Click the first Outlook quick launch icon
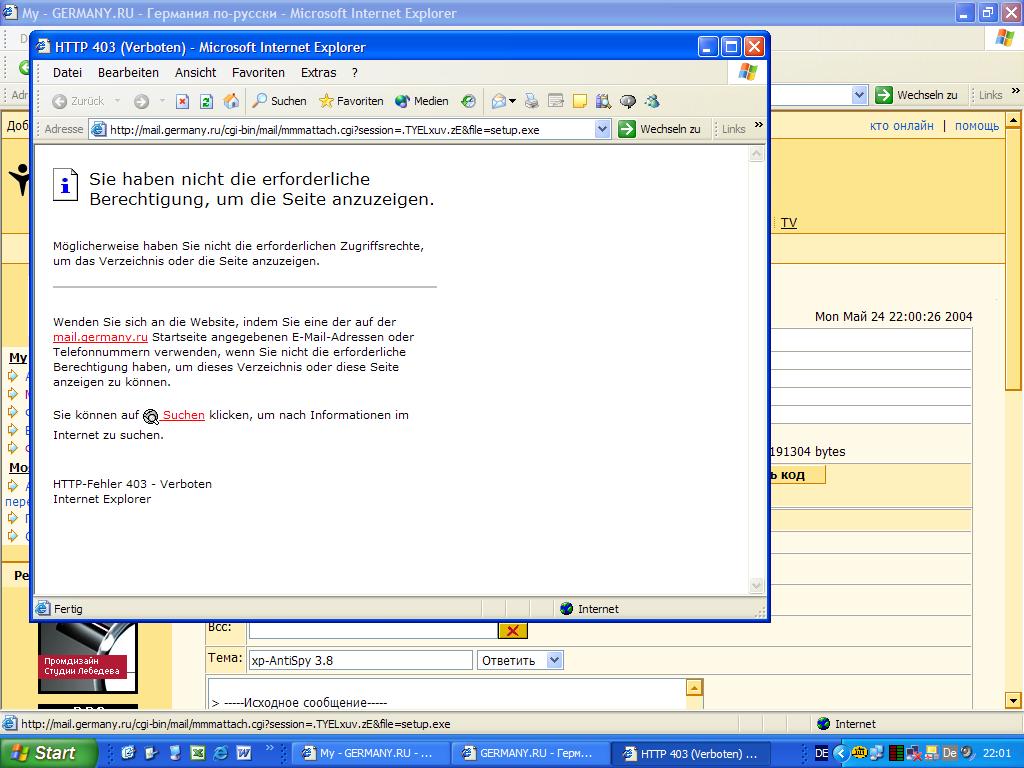This screenshot has width=1024, height=768. 128,753
